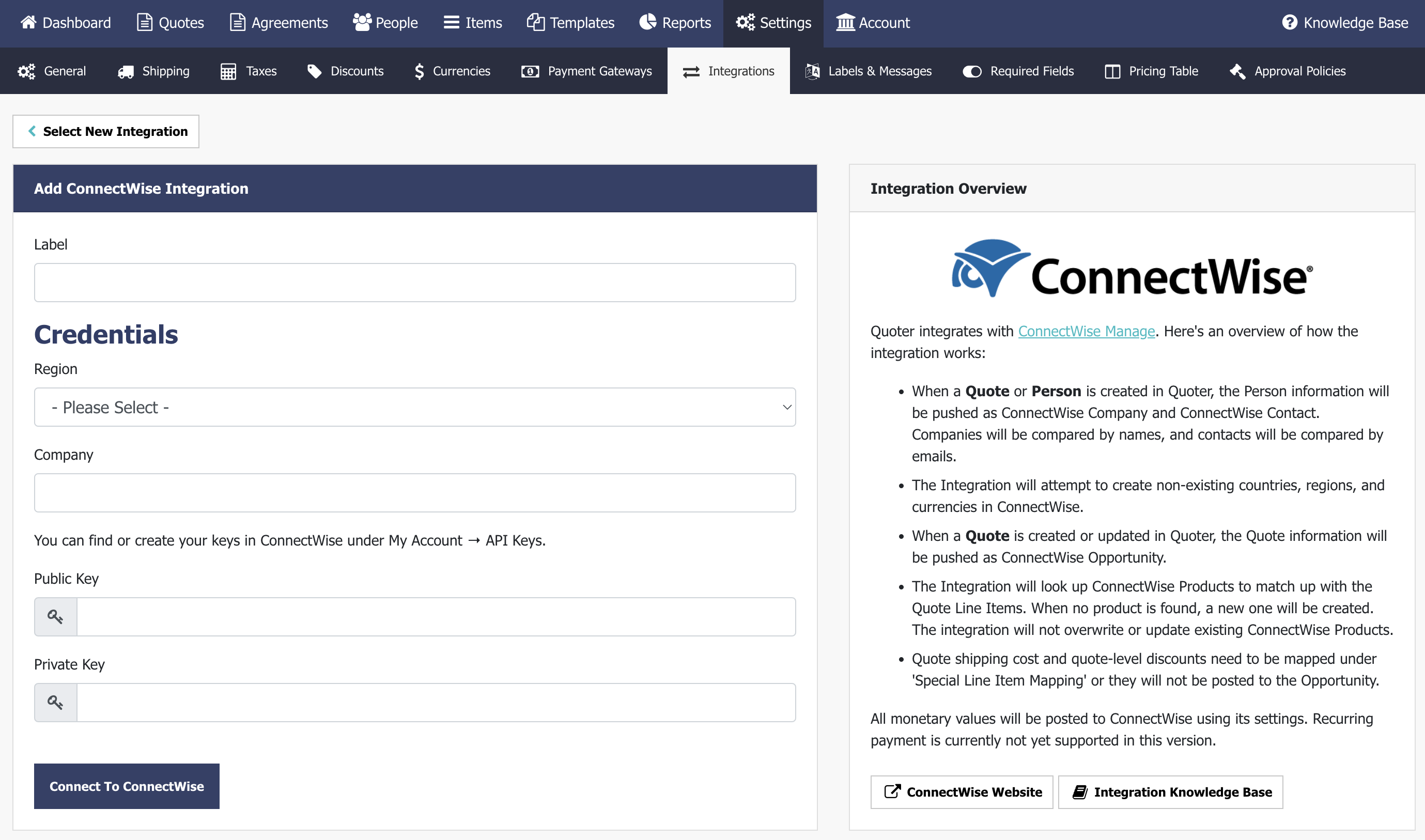Click the Payment Gateways money icon
The height and width of the screenshot is (840, 1425).
coord(530,71)
